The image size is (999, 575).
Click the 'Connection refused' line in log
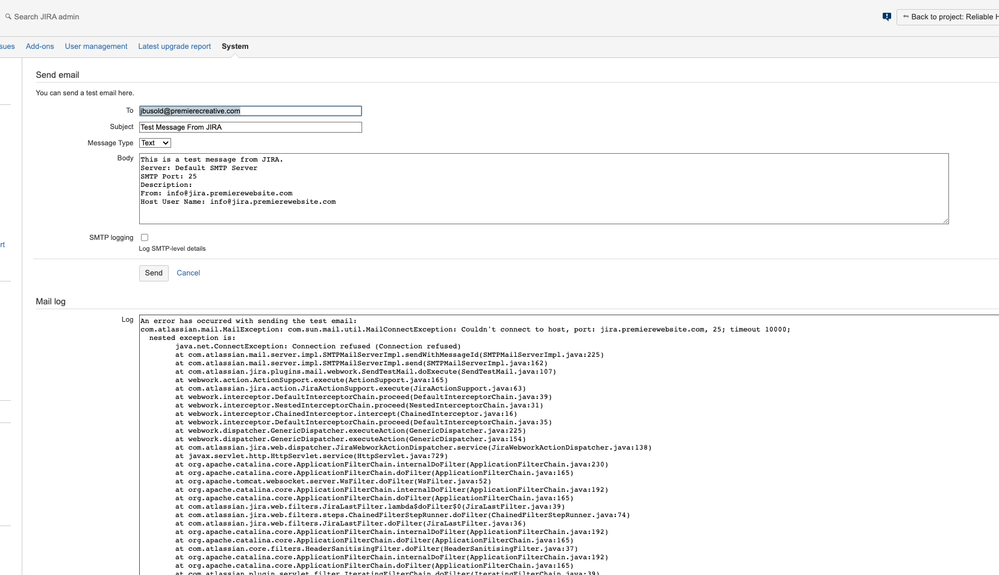tap(318, 346)
